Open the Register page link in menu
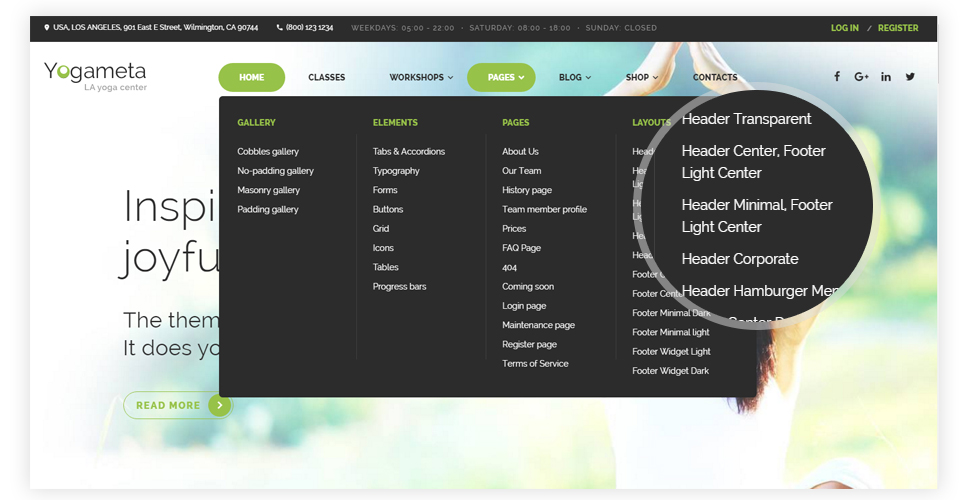Image resolution: width=965 pixels, height=500 pixels. coord(529,344)
